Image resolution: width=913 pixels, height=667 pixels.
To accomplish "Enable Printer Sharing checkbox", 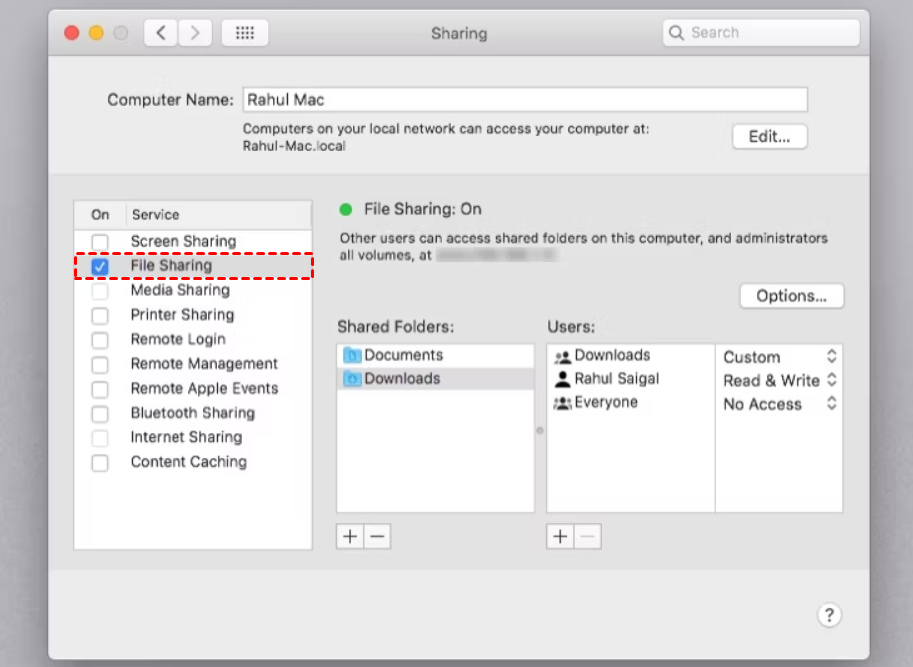I will click(100, 315).
